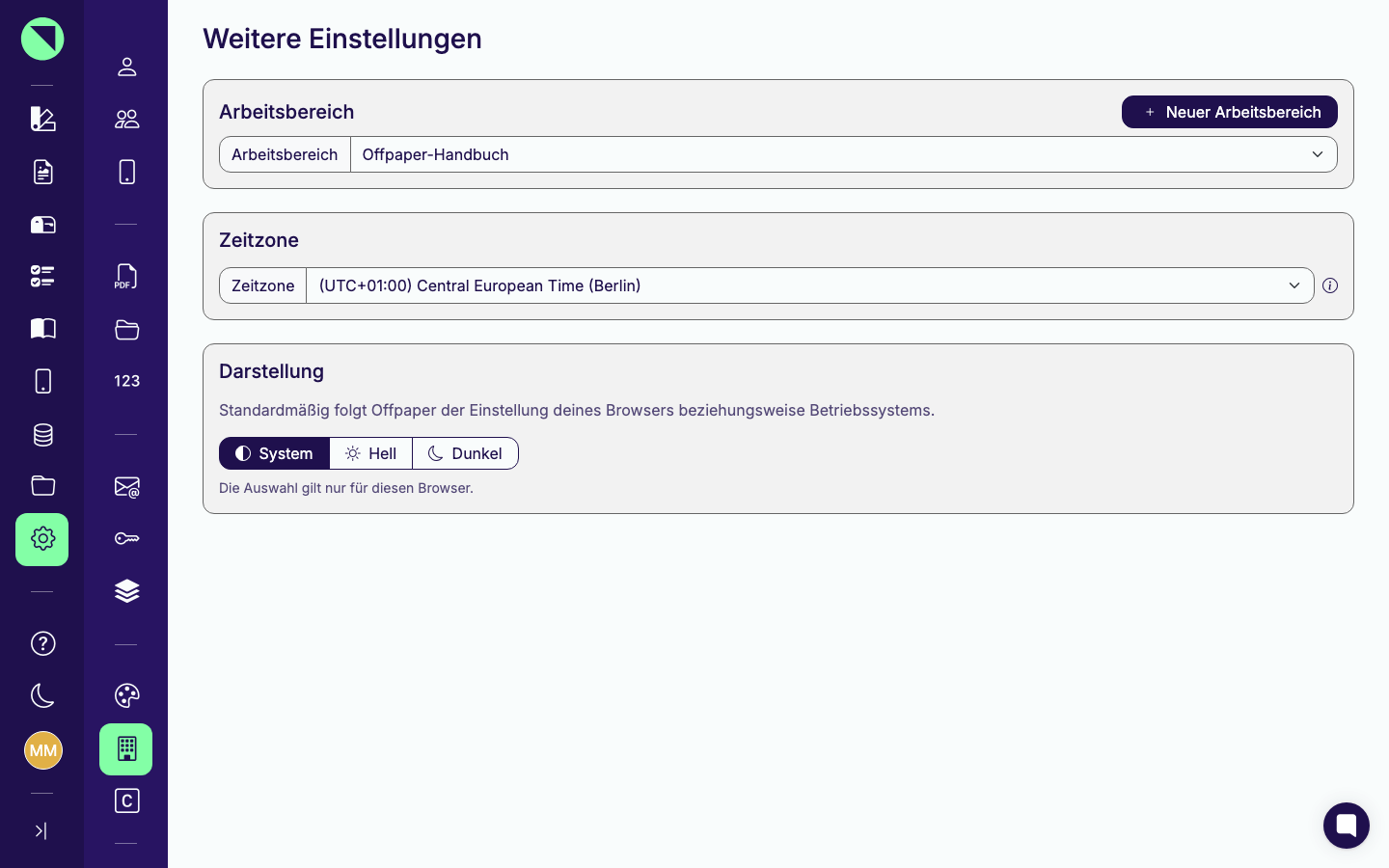Expand the sidebar with arrow icon
Screen dimensions: 1389x868
41,830
